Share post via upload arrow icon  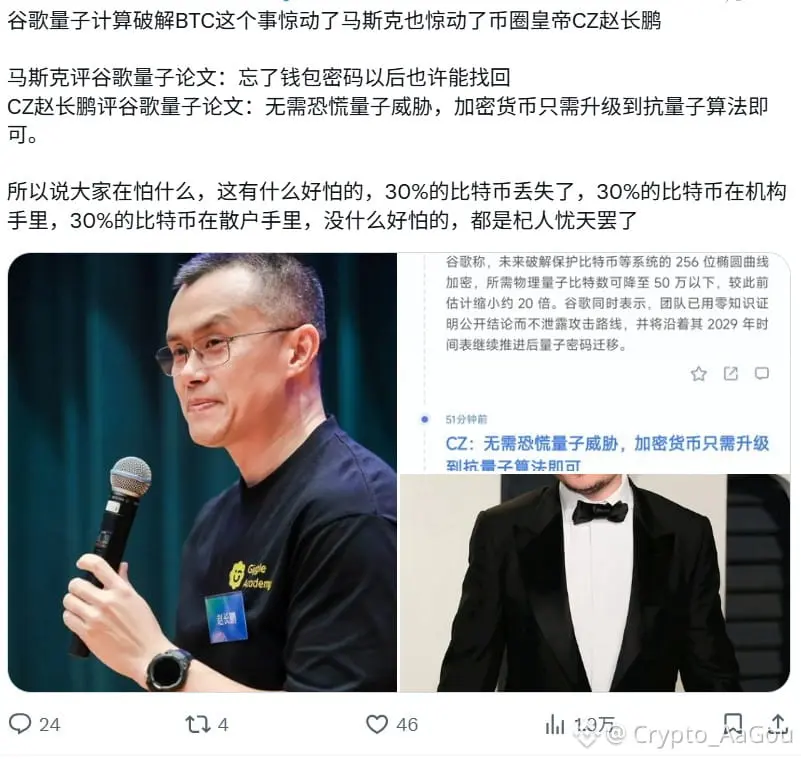pos(778,723)
